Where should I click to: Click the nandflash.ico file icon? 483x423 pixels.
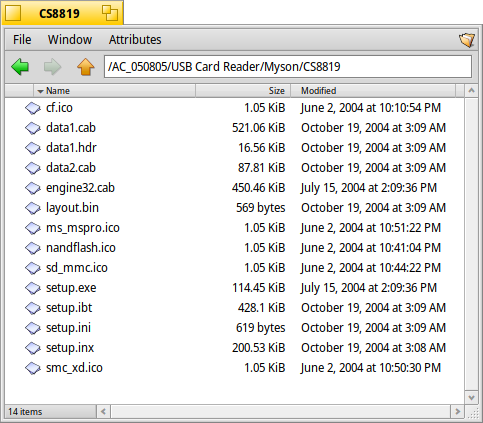[33, 248]
